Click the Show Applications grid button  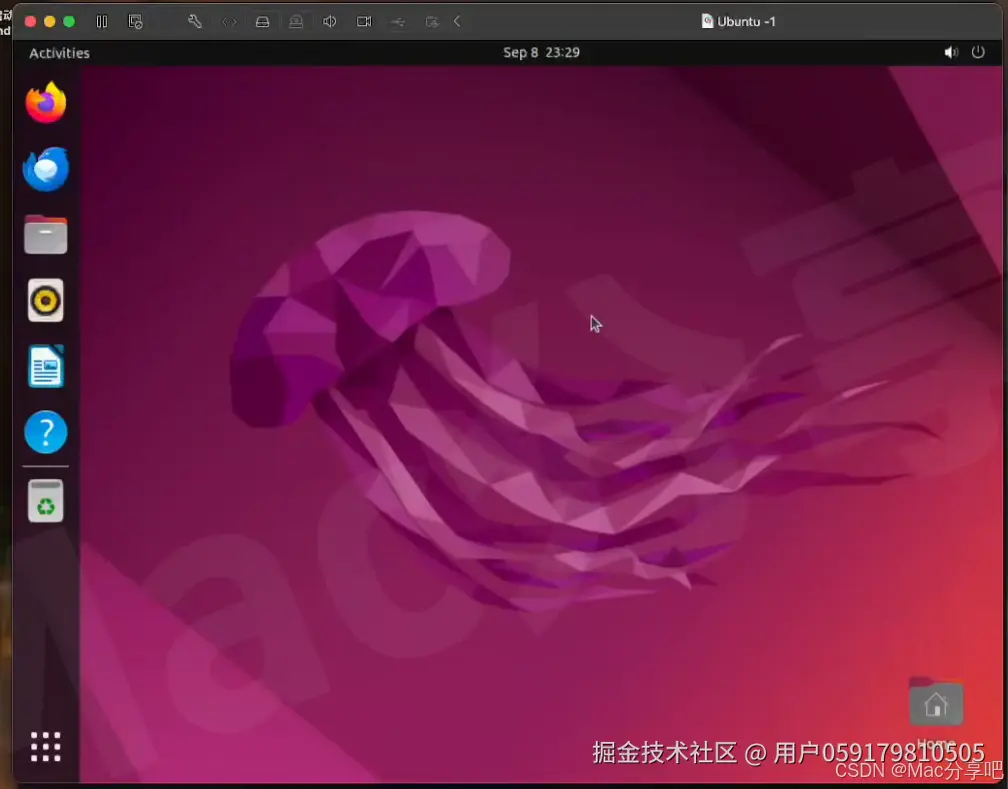coord(45,746)
